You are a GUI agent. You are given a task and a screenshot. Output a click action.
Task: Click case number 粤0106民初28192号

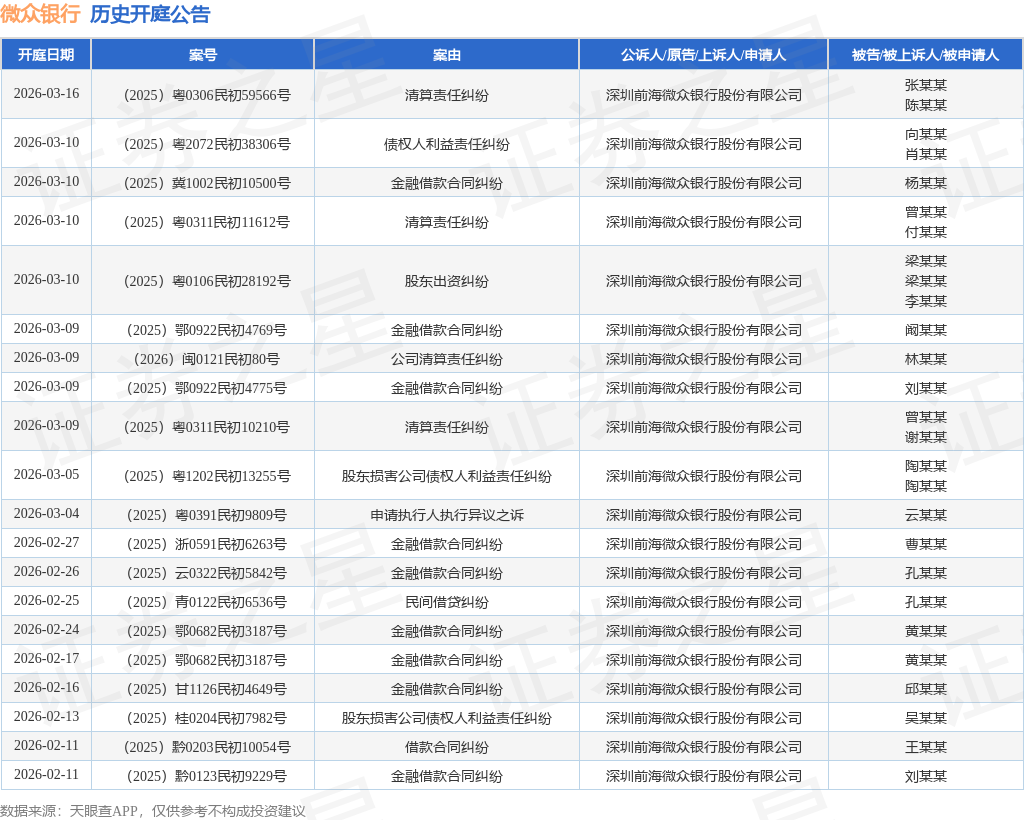tap(208, 281)
